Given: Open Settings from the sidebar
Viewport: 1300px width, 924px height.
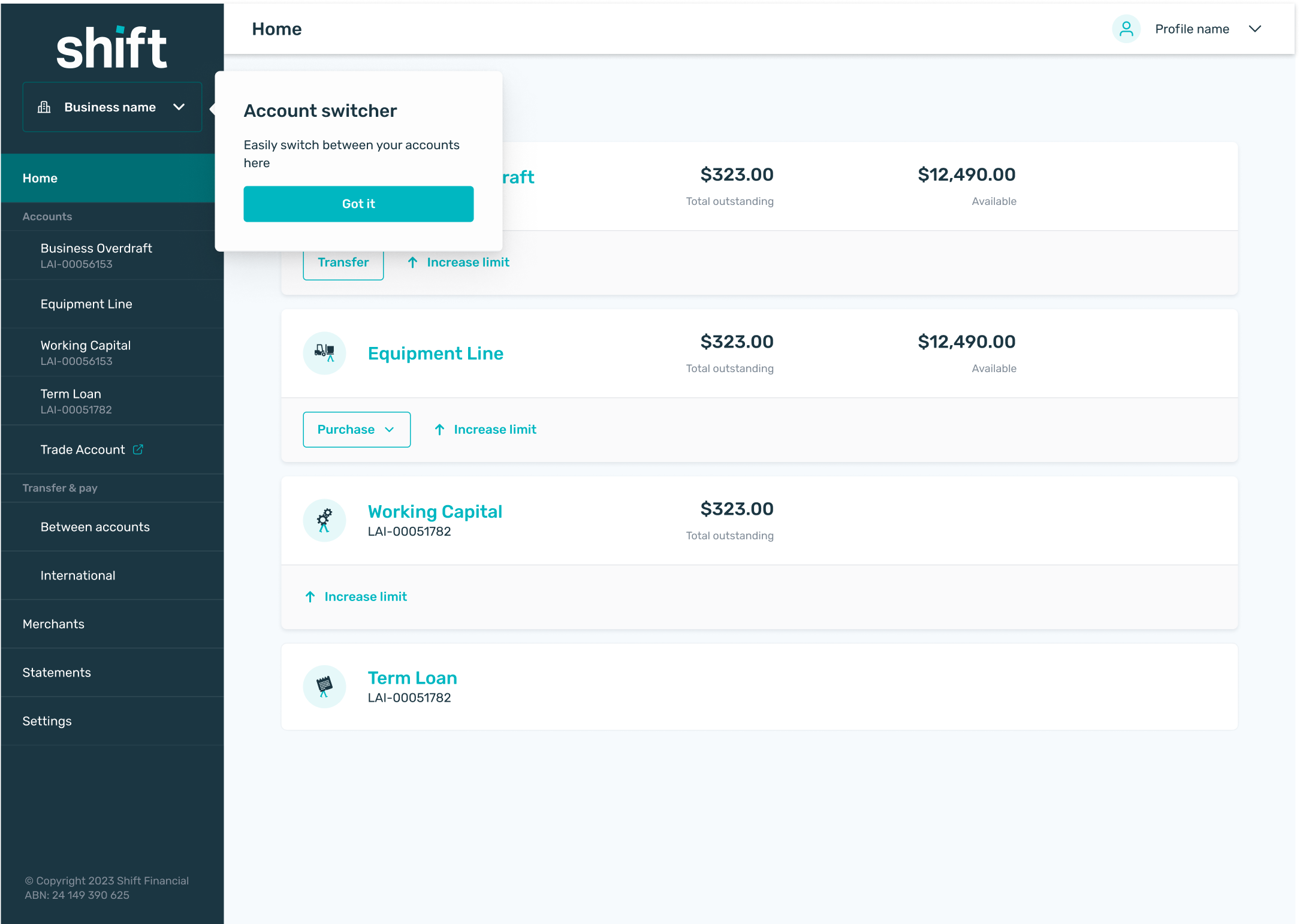Looking at the screenshot, I should pos(47,721).
